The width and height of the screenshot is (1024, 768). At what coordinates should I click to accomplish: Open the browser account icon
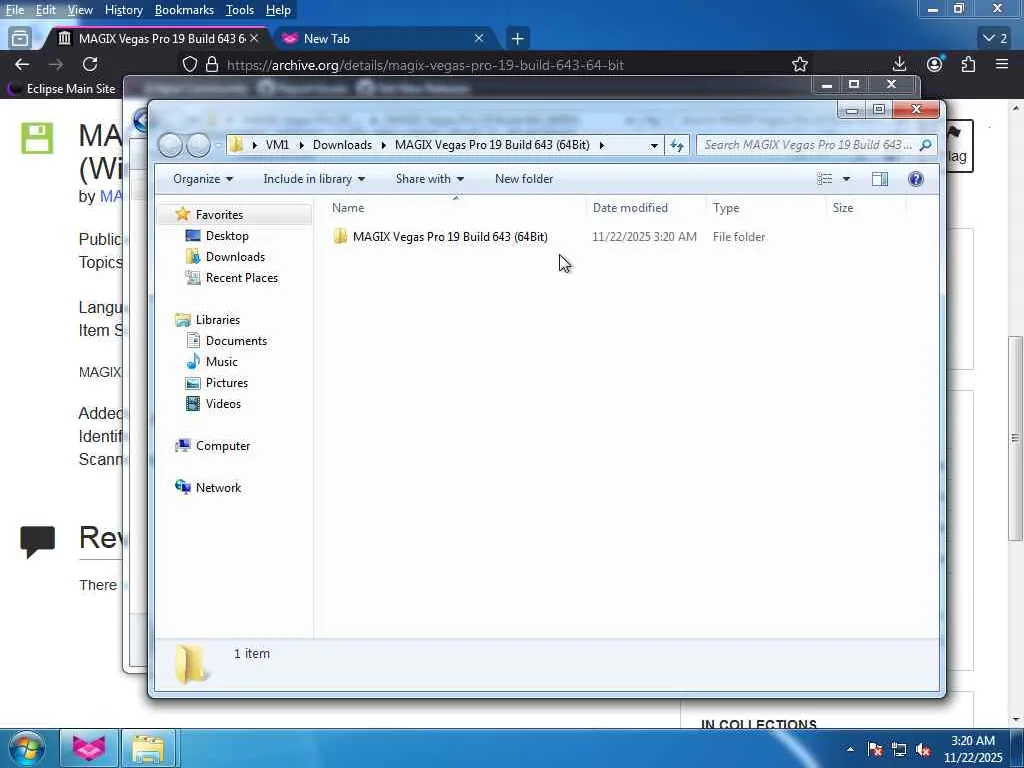click(935, 64)
